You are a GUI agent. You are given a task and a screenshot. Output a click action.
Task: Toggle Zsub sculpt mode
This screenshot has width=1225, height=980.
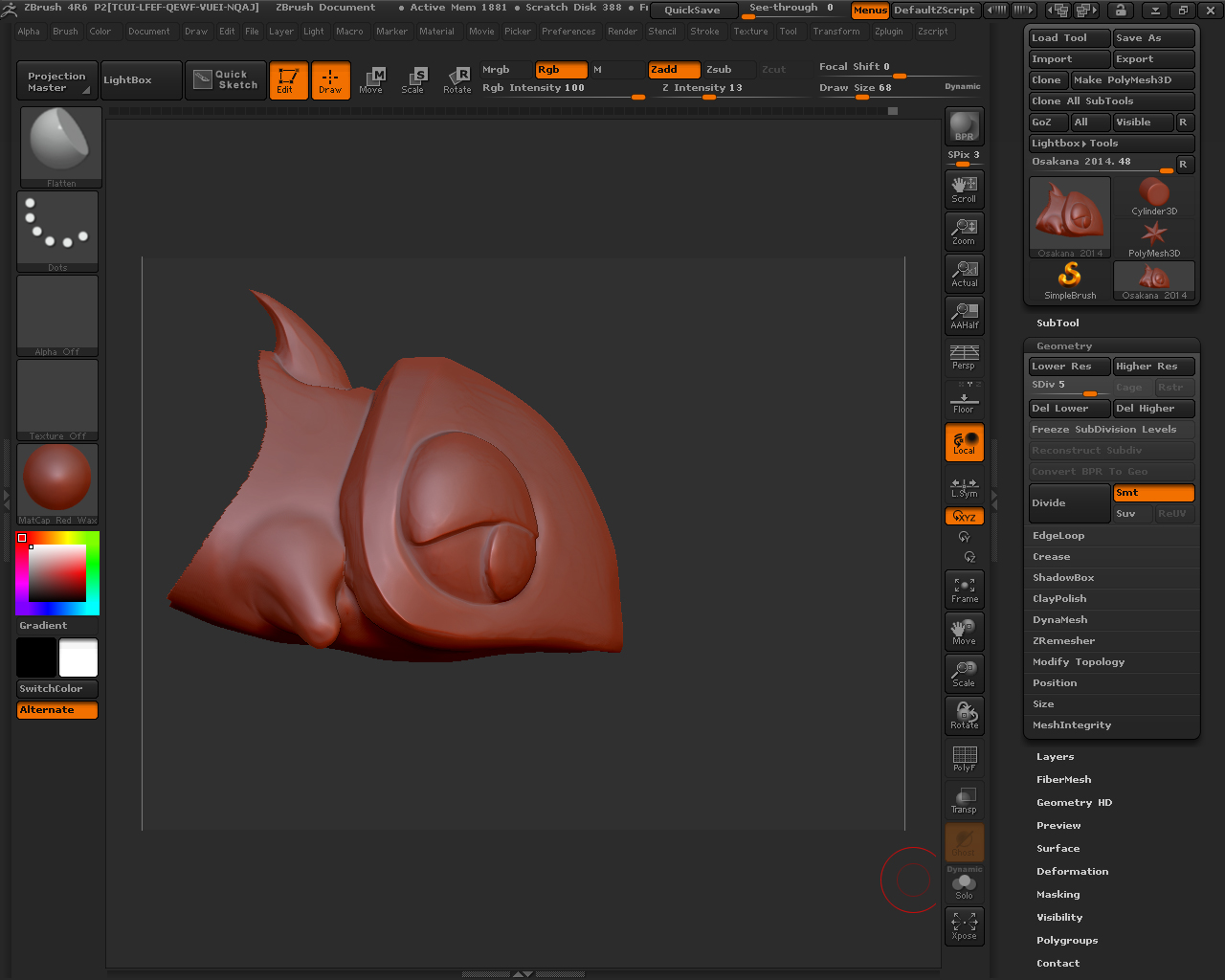point(729,70)
